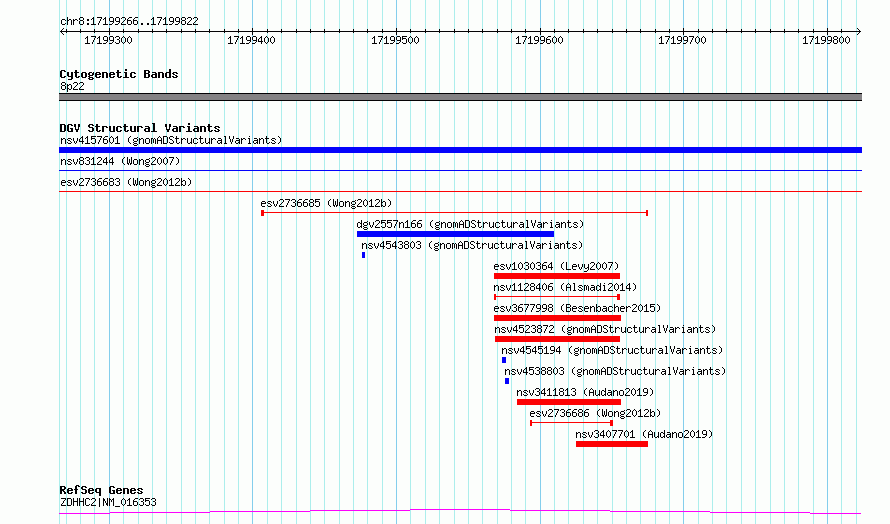Click the 17199700 ruler position
The width and height of the screenshot is (890, 524).
click(x=682, y=40)
